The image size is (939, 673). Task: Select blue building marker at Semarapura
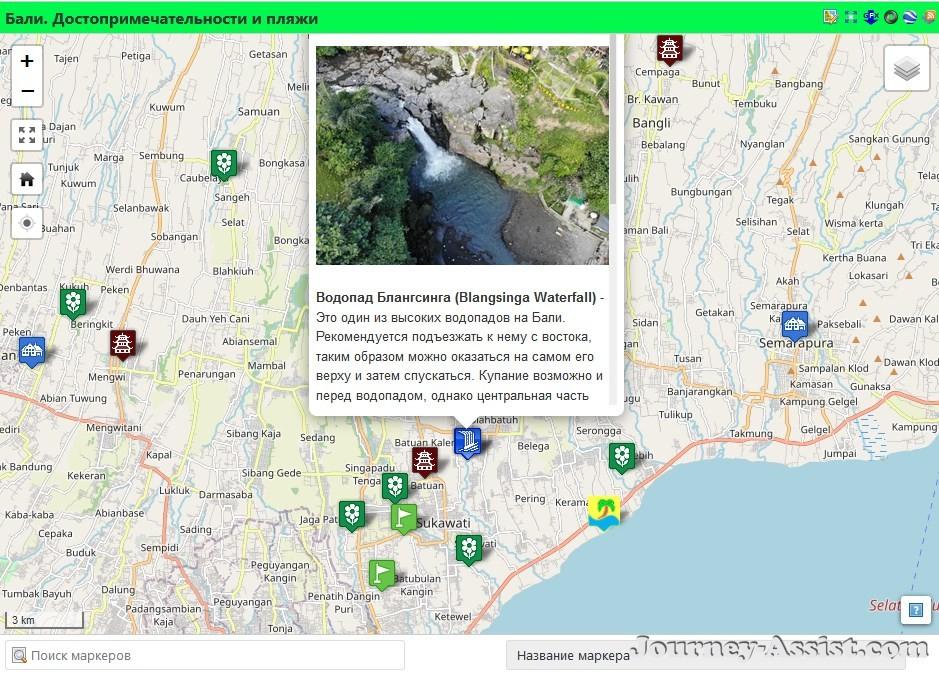point(795,326)
